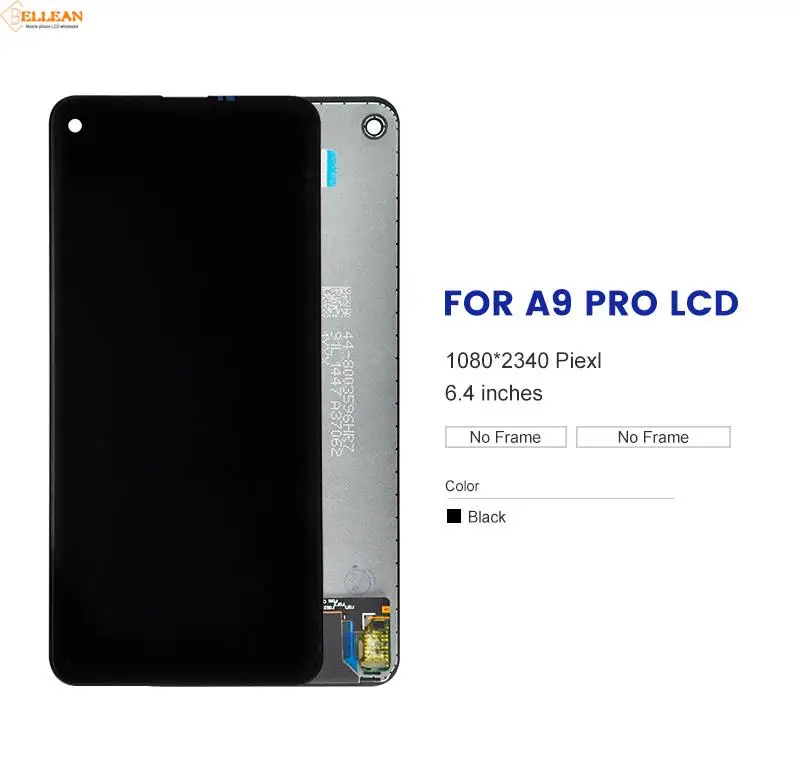Click the Color section label

click(x=462, y=486)
